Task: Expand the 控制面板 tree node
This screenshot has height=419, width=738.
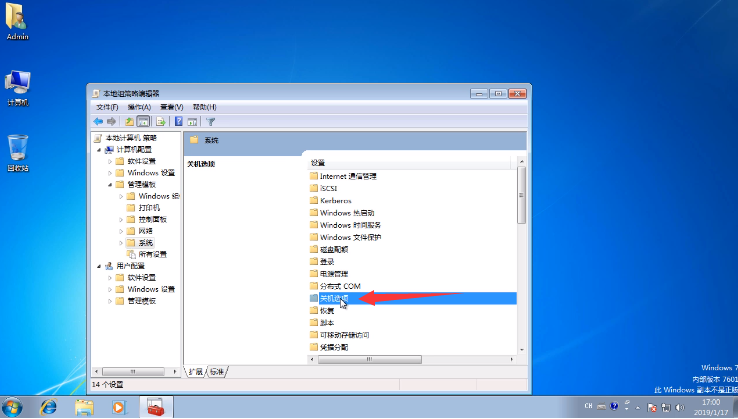Action: pos(121,219)
